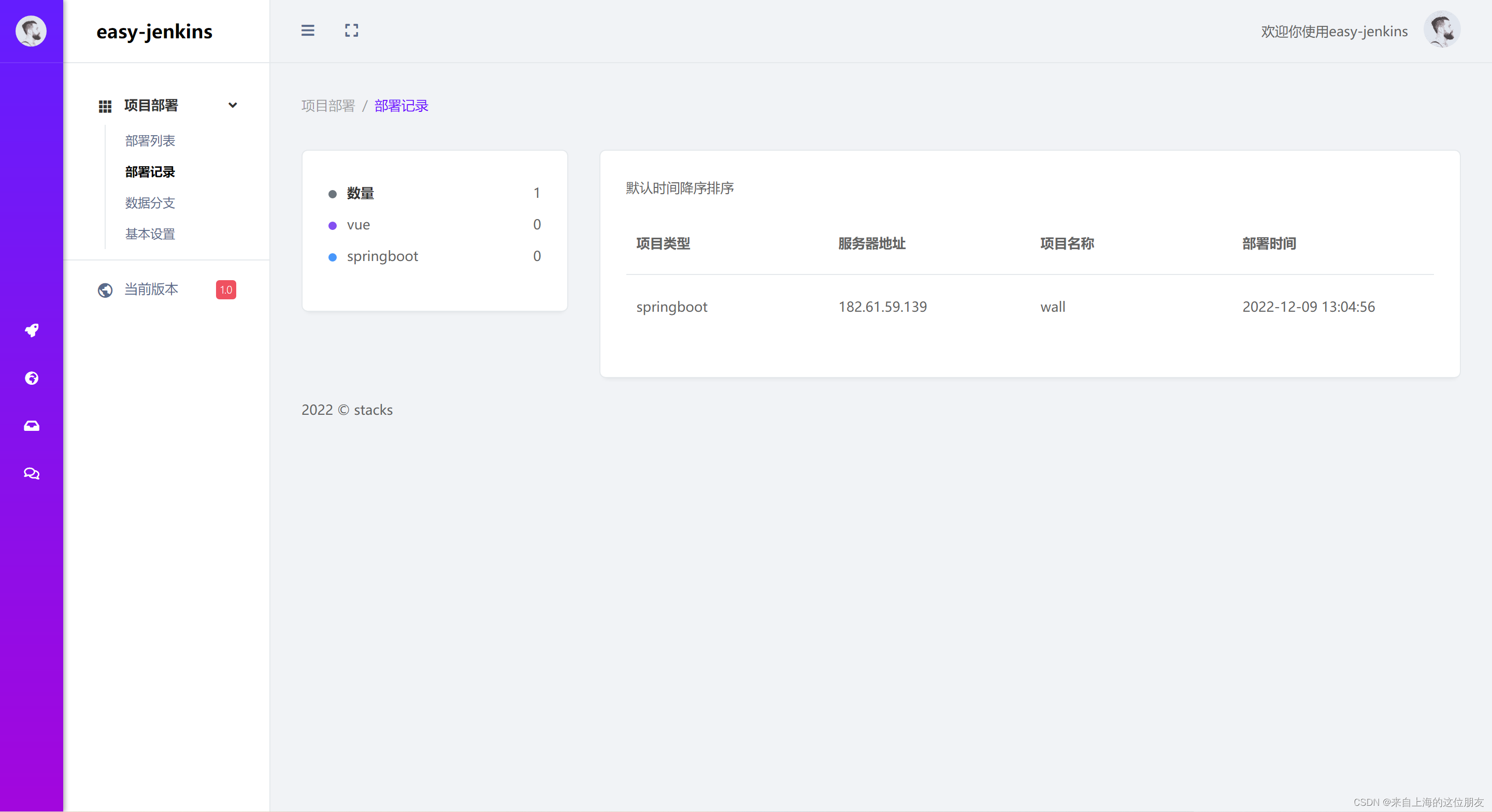1492x812 pixels.
Task: Click the chat bubbles icon in sidebar
Action: tap(31, 474)
